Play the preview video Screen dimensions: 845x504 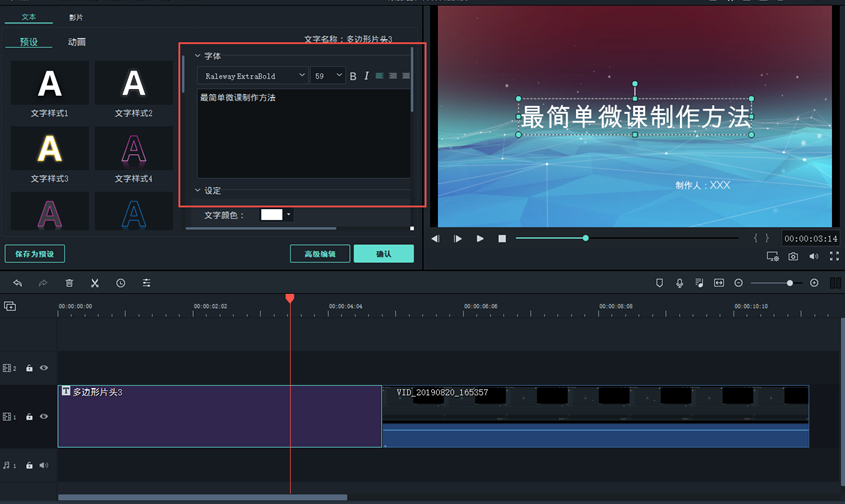click(480, 238)
